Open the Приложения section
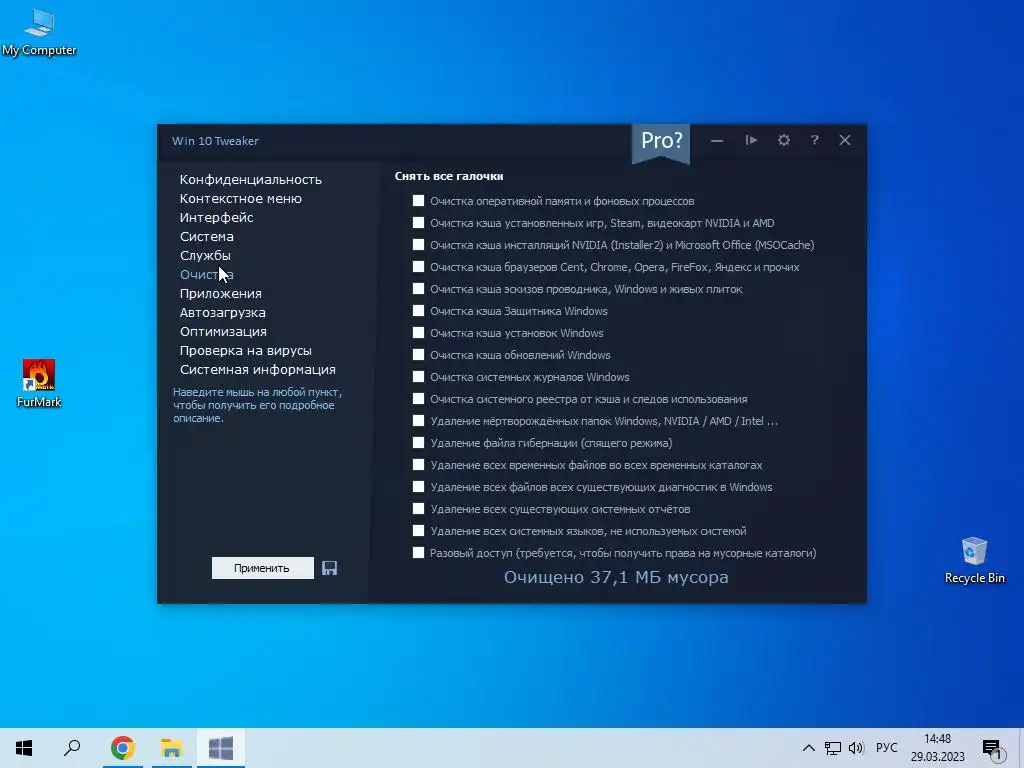 (221, 293)
